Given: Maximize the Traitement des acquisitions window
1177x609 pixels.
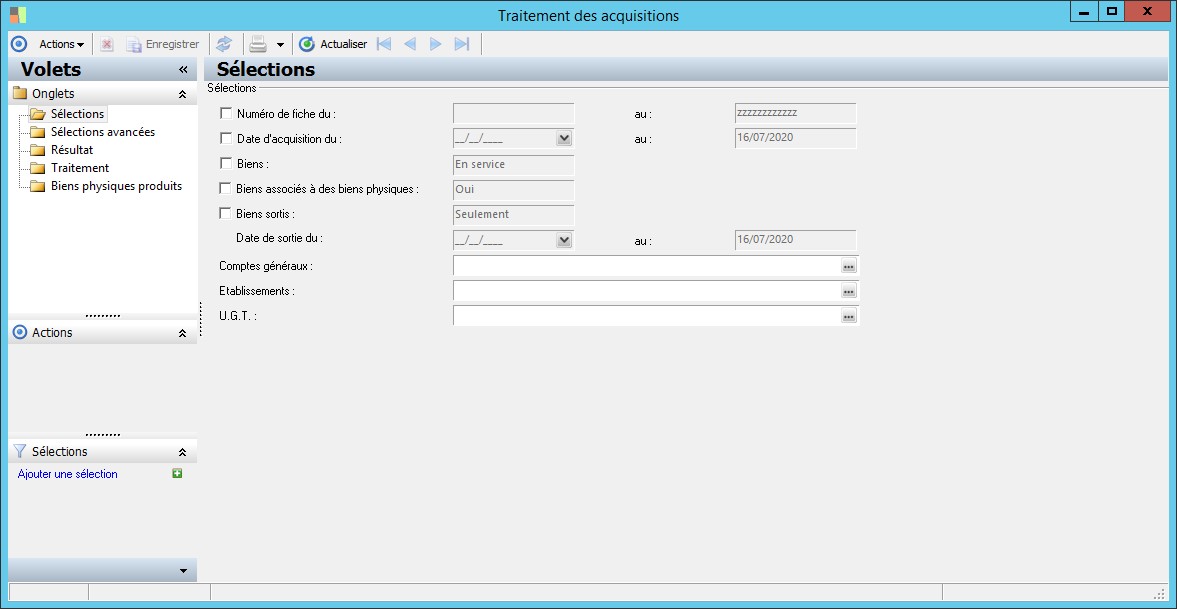Looking at the screenshot, I should click(x=1112, y=11).
